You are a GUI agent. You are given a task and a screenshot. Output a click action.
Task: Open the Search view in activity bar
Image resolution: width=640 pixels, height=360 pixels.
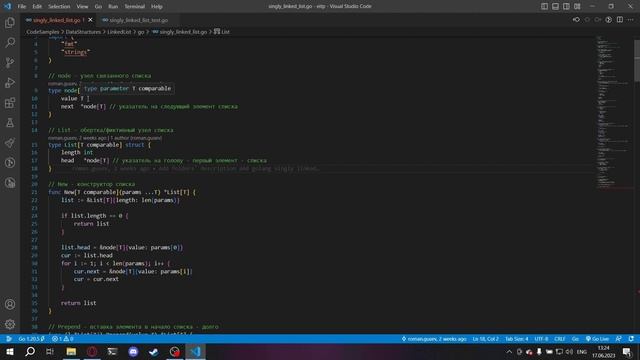click(x=10, y=42)
